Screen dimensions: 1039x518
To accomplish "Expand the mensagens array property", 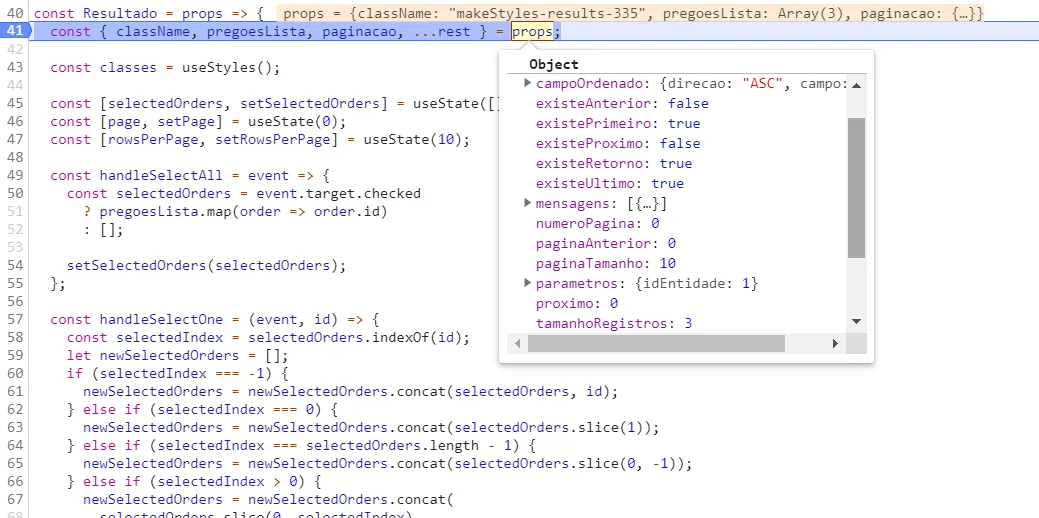I will click(527, 203).
